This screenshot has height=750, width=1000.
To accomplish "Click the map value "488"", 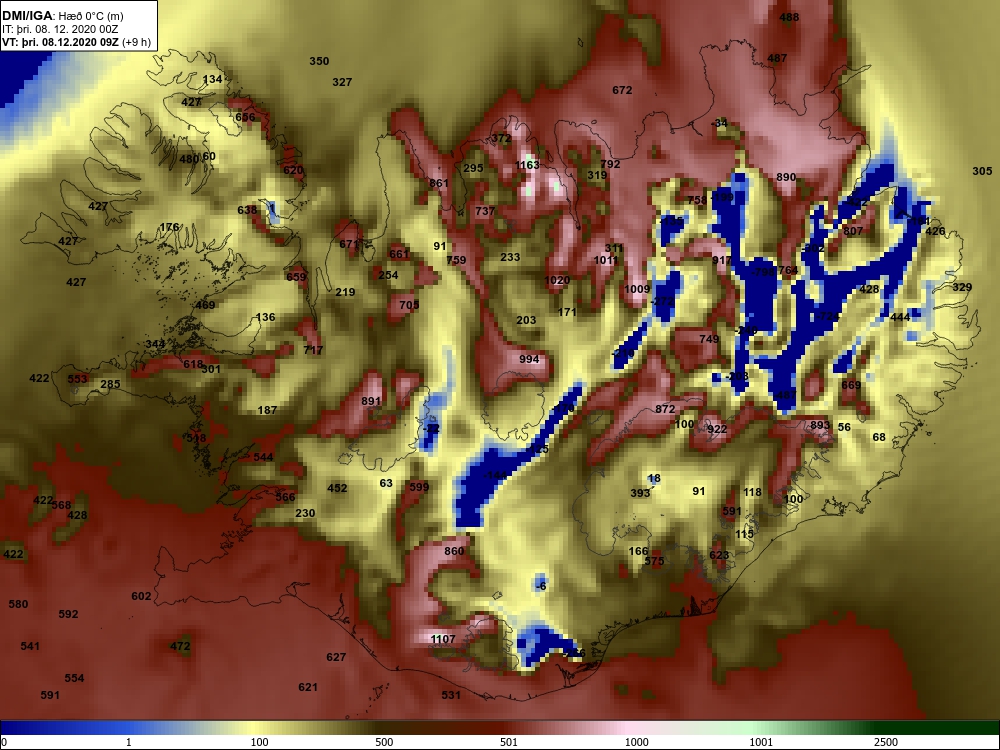I will (x=790, y=17).
